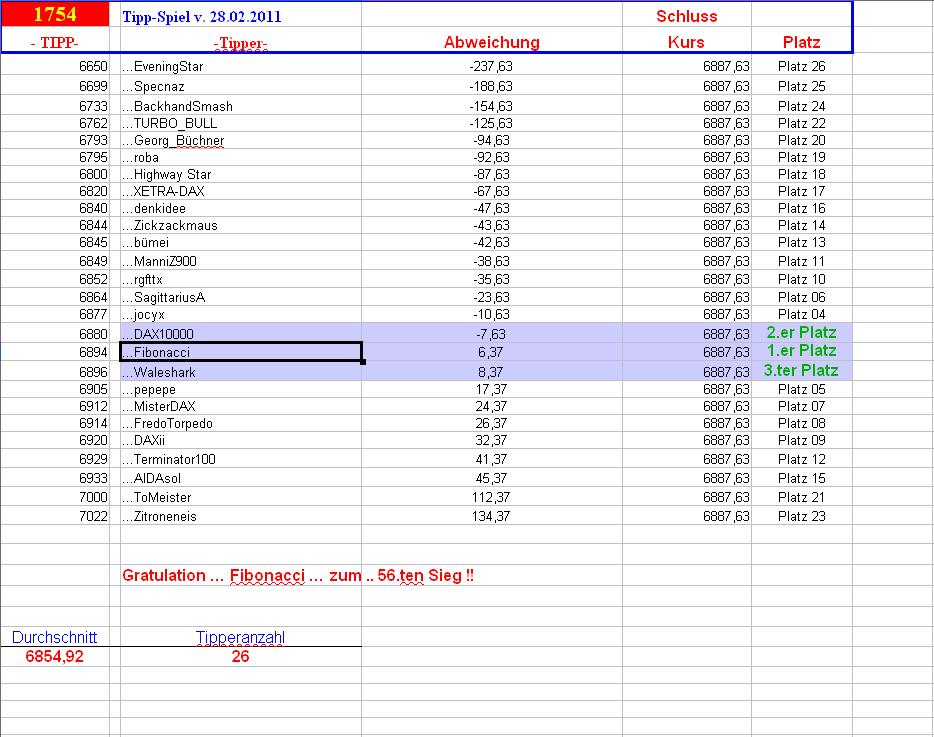
Task: Select the highlighted cell '...DAX10000'
Action: point(241,334)
